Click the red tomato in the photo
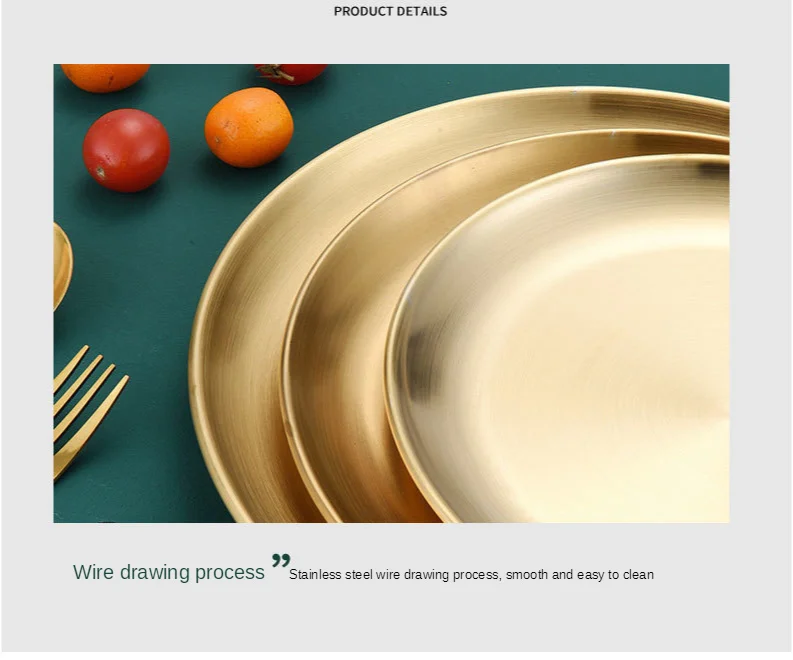793x660 pixels. (126, 150)
